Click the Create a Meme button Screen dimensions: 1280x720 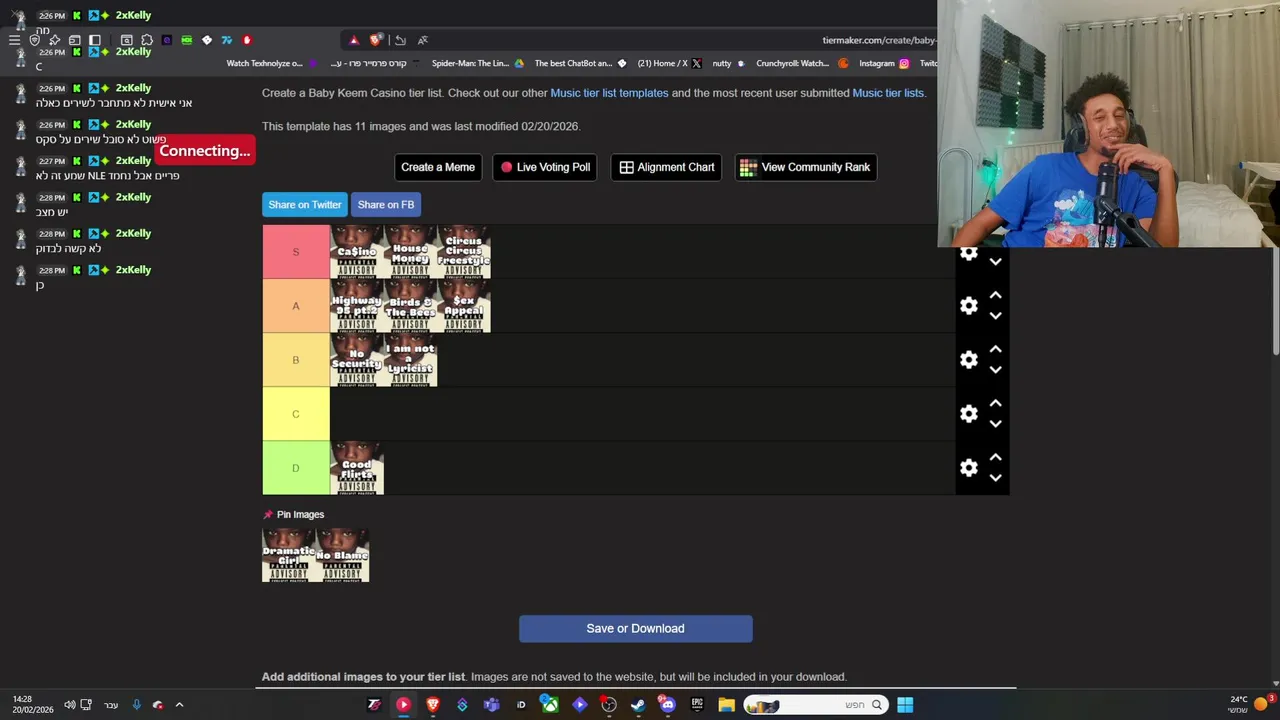click(x=438, y=167)
